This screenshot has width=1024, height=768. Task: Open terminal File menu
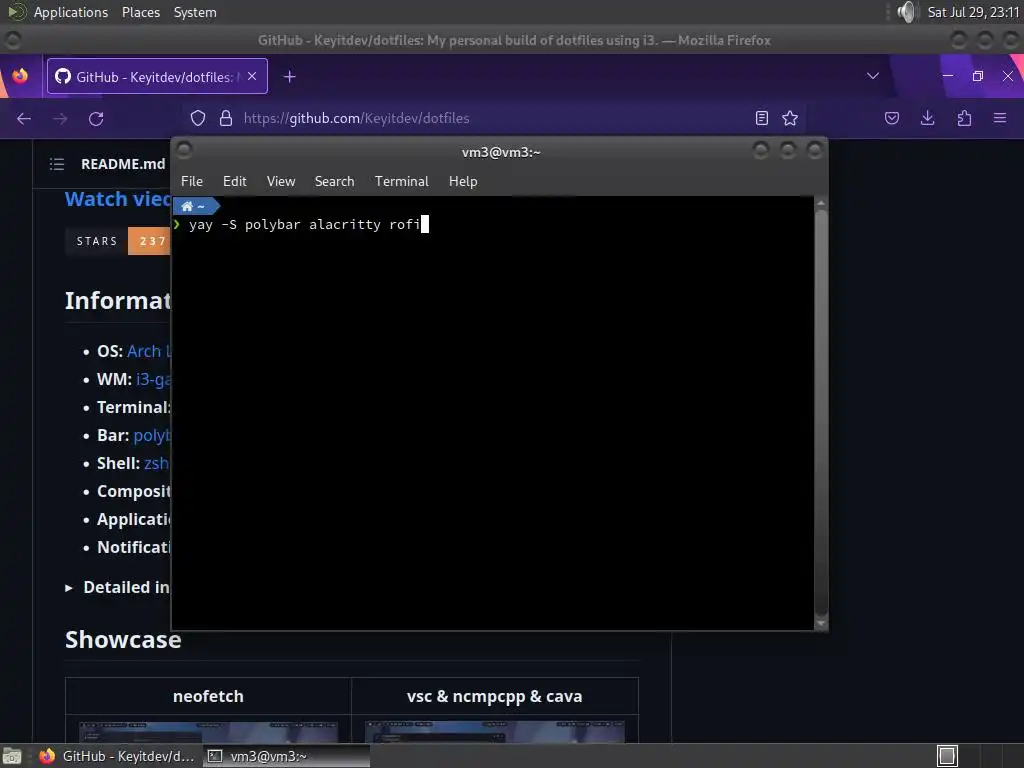tap(192, 182)
